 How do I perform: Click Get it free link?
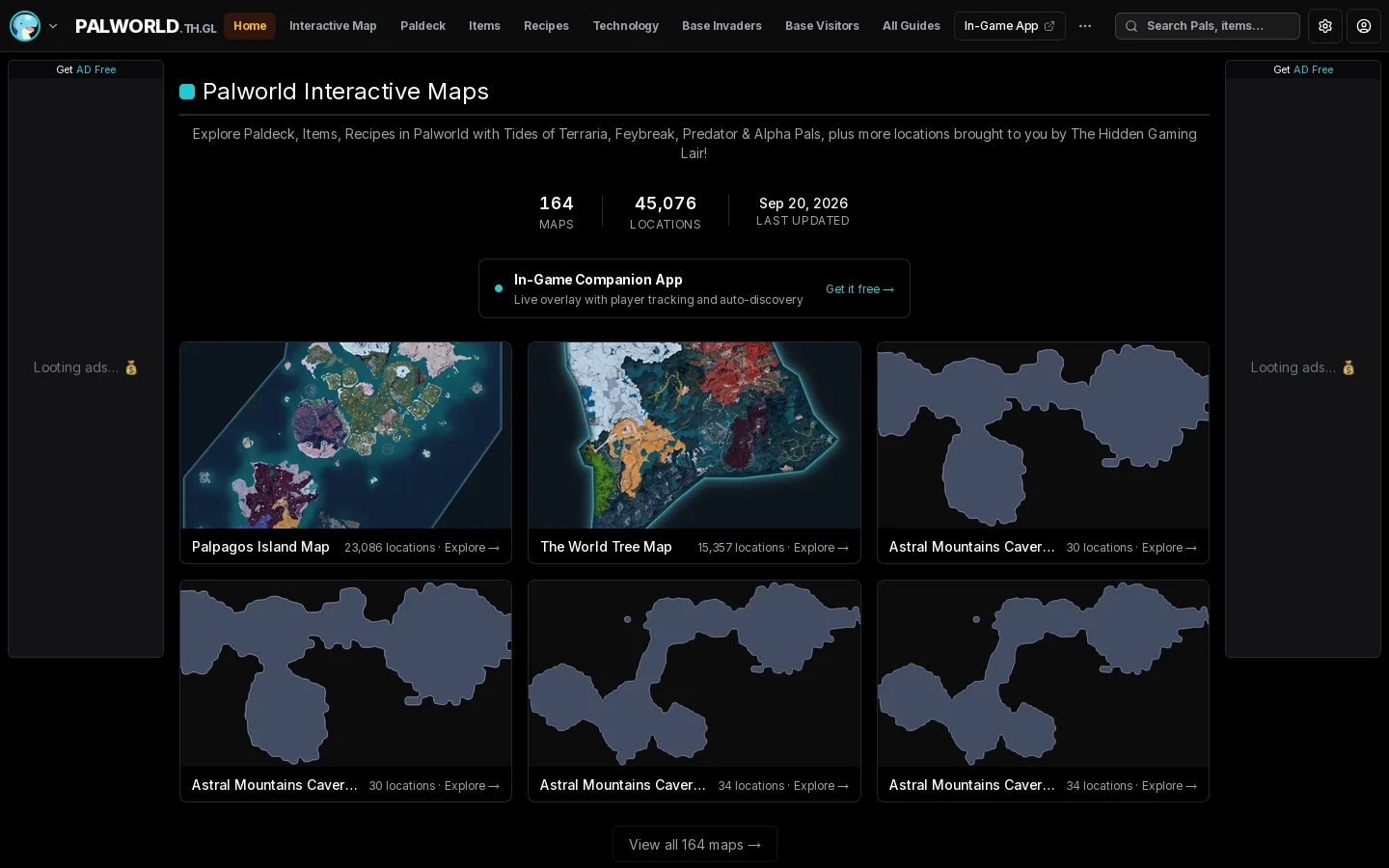click(x=859, y=289)
